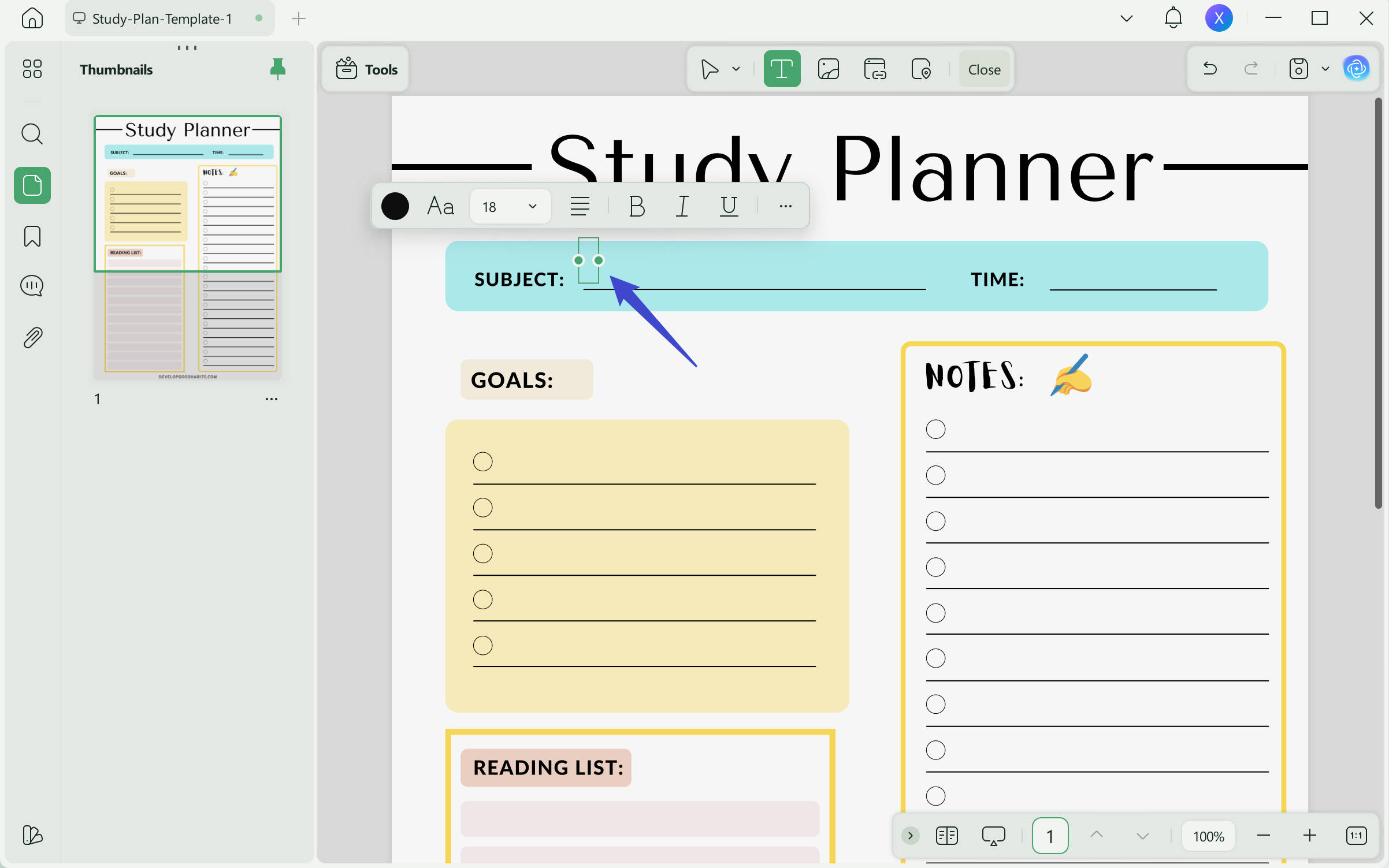
Task: Redo the last action
Action: coord(1251,69)
